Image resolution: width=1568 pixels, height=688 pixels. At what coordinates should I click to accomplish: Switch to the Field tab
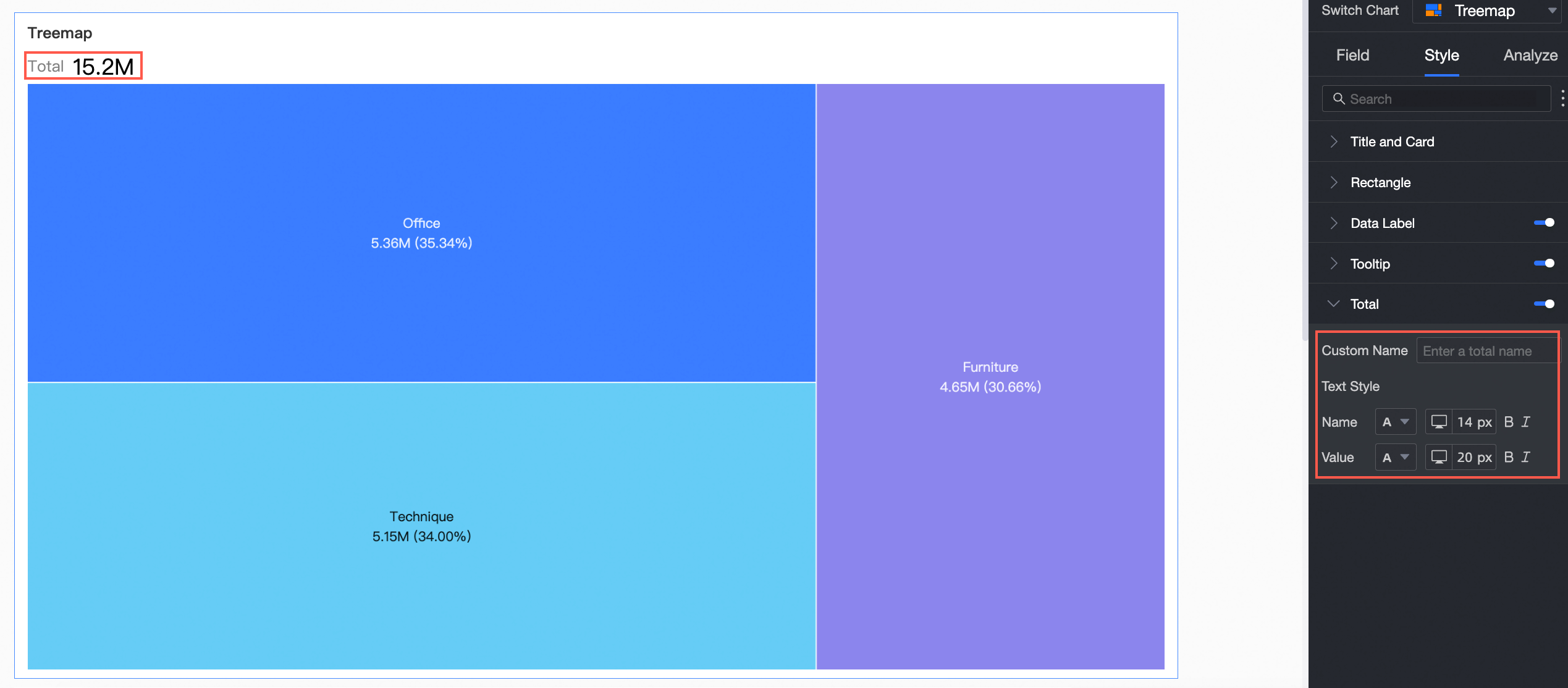(x=1352, y=56)
